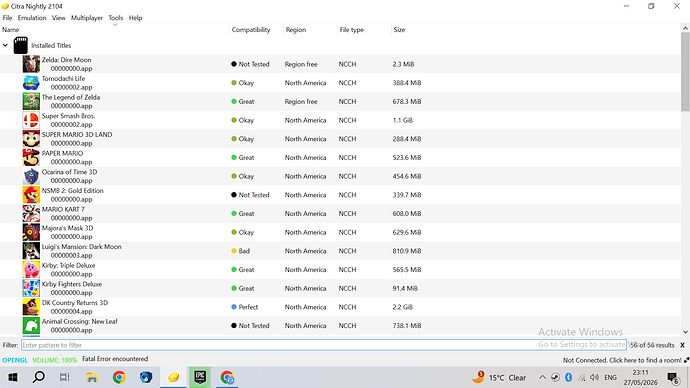
Task: Select the PAPER MARIO game icon
Action: (31, 157)
